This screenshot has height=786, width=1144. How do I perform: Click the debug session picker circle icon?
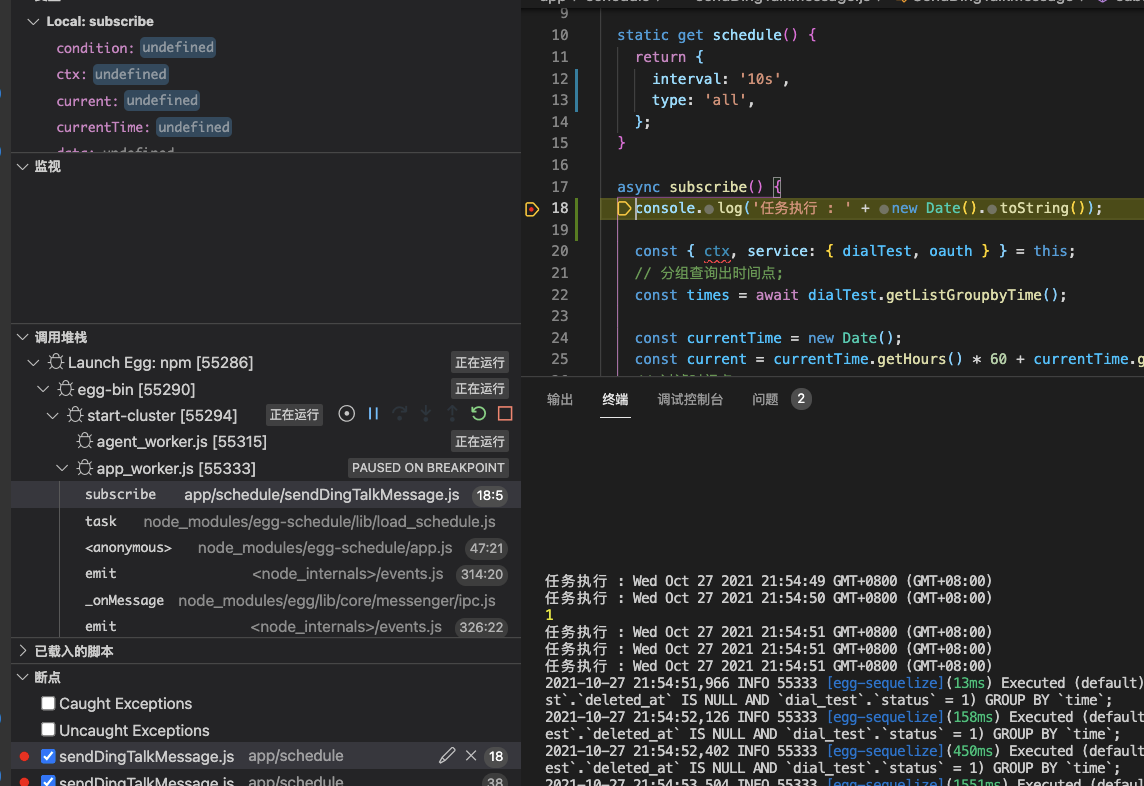347,414
